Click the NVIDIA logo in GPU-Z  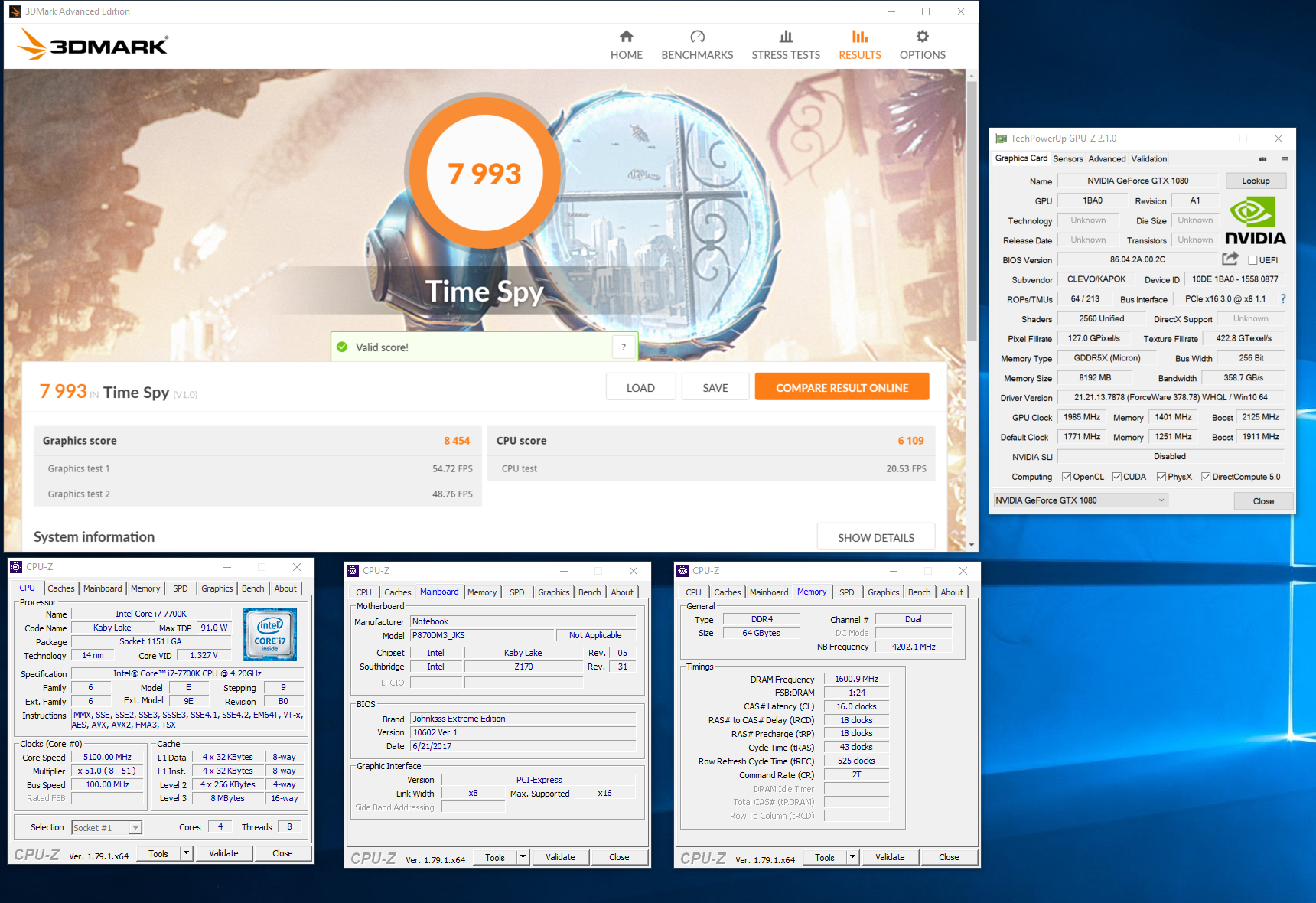click(x=1255, y=220)
